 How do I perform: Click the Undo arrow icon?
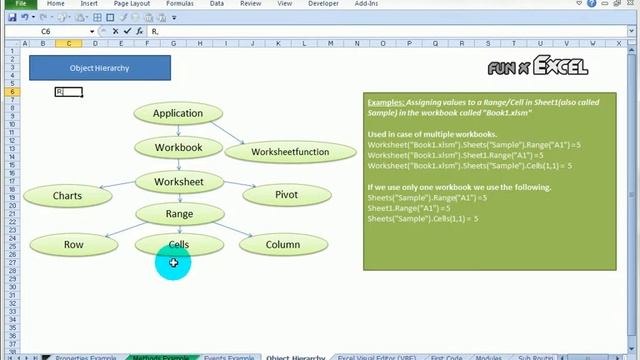[25, 18]
